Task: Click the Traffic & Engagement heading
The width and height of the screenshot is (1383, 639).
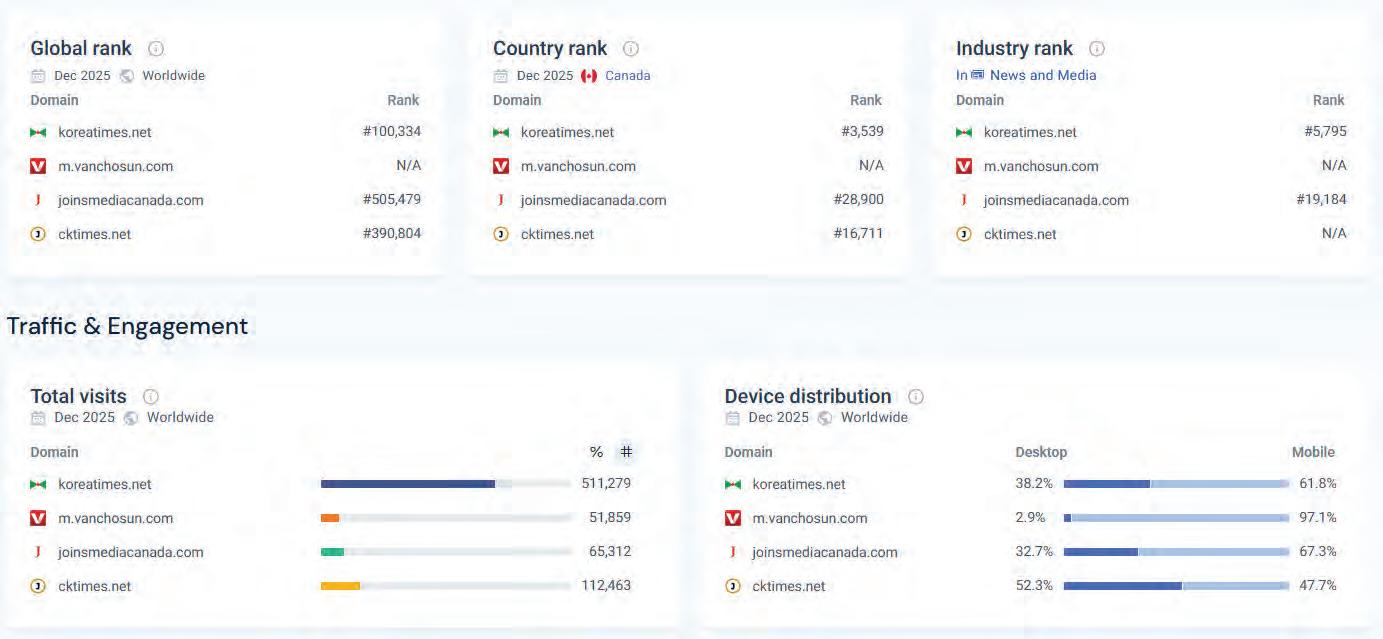Action: pyautogui.click(x=127, y=326)
